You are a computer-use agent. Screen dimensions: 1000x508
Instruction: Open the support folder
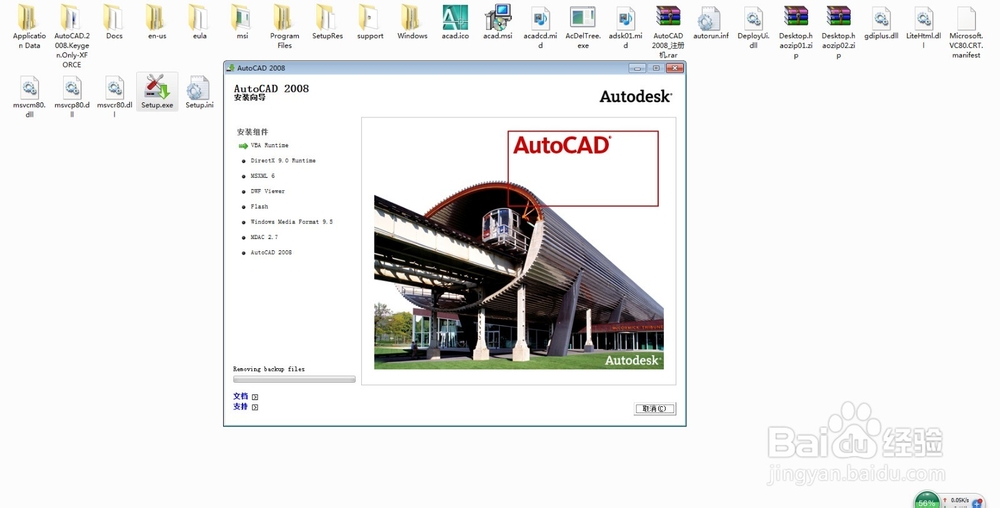[x=370, y=22]
